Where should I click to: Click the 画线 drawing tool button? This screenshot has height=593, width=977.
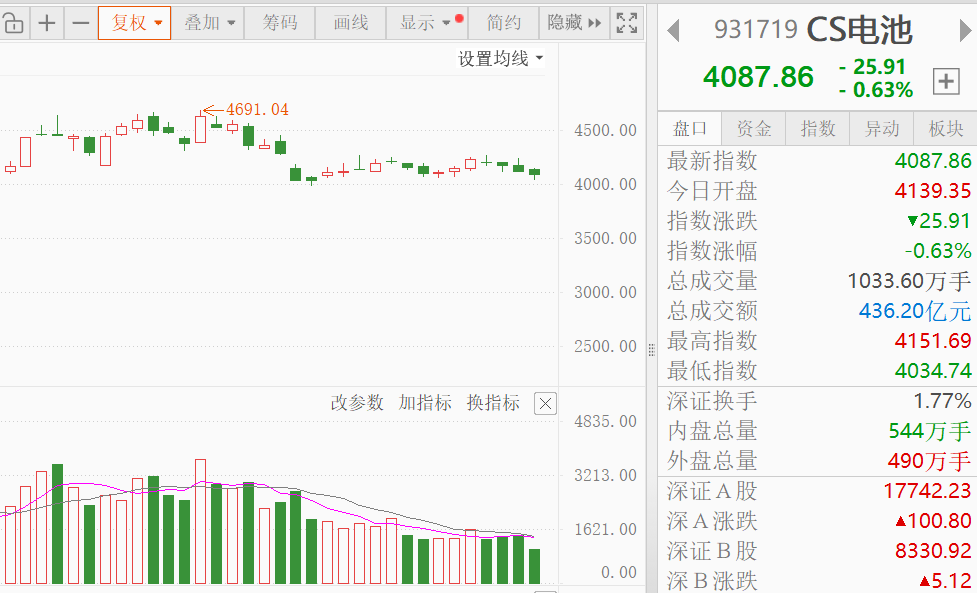[351, 23]
